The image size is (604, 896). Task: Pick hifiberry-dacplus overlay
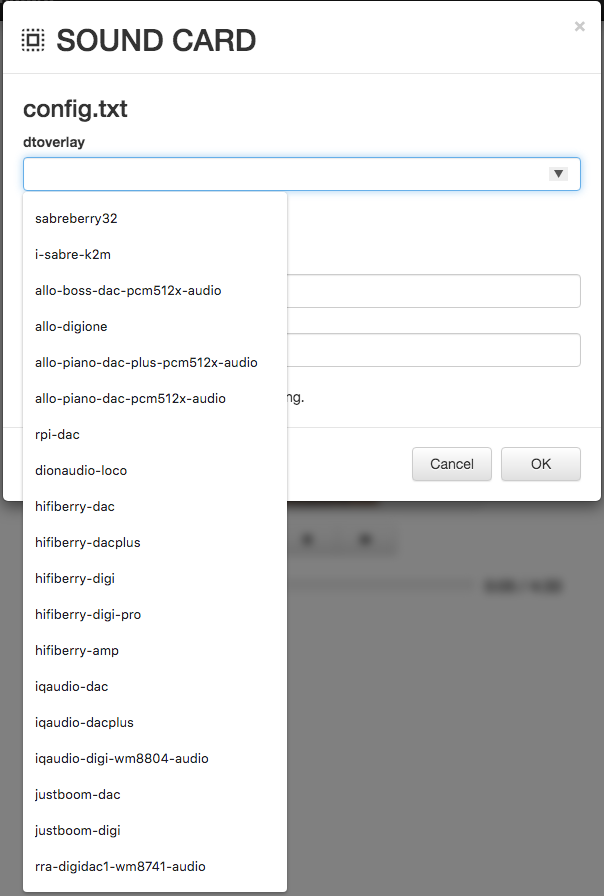(x=155, y=542)
